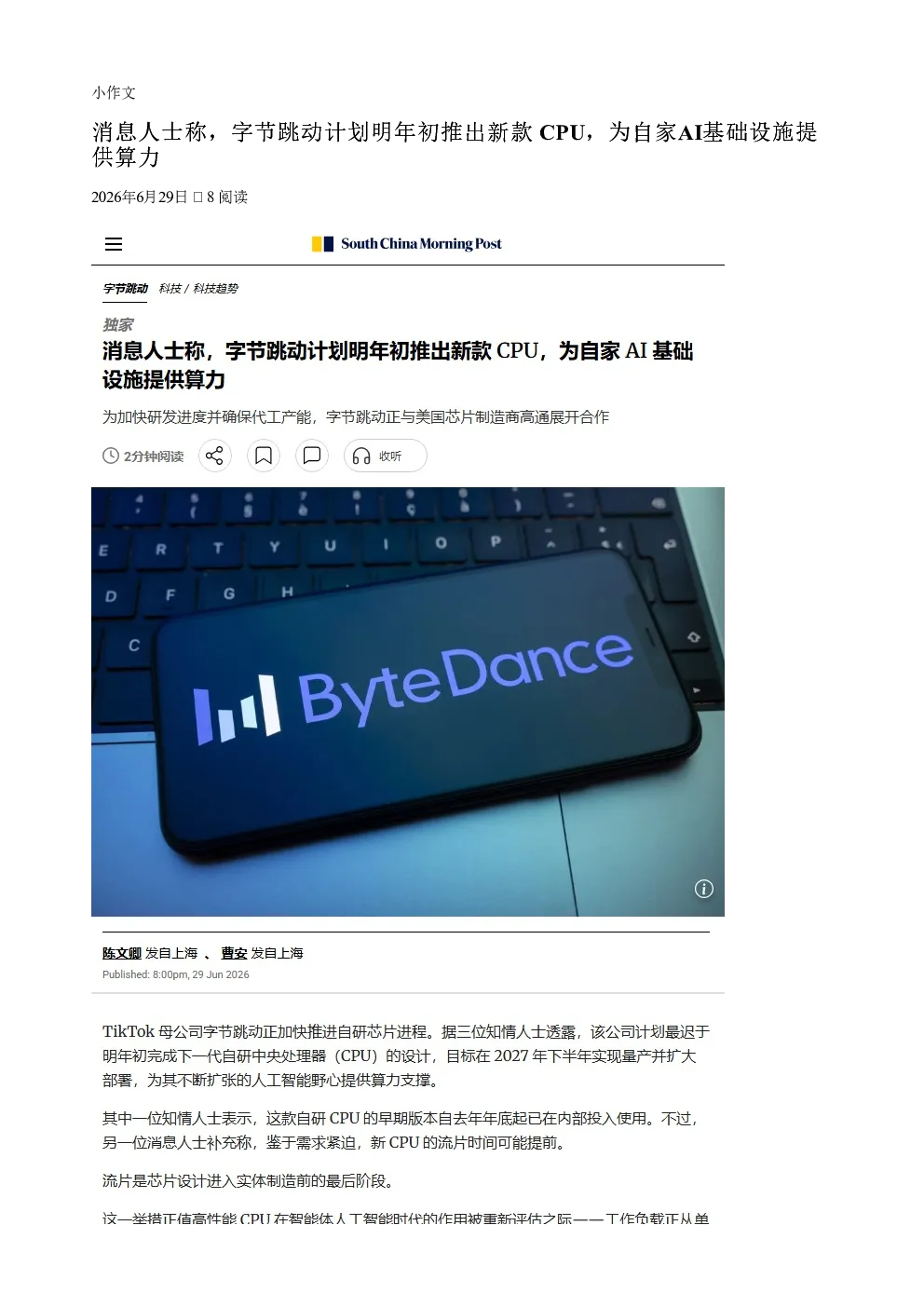Click the share icon below the subtitle
The image size is (924, 1307).
(x=214, y=456)
